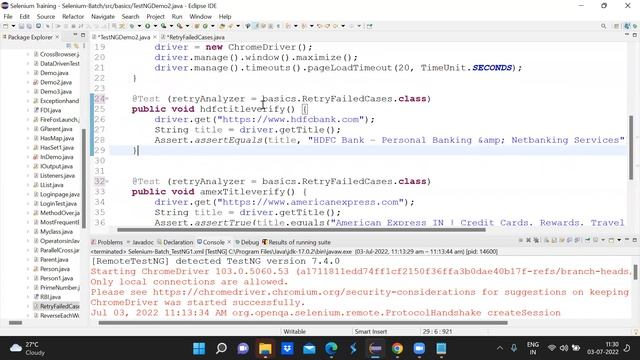Switch to the Debug tab

[x=247, y=242]
